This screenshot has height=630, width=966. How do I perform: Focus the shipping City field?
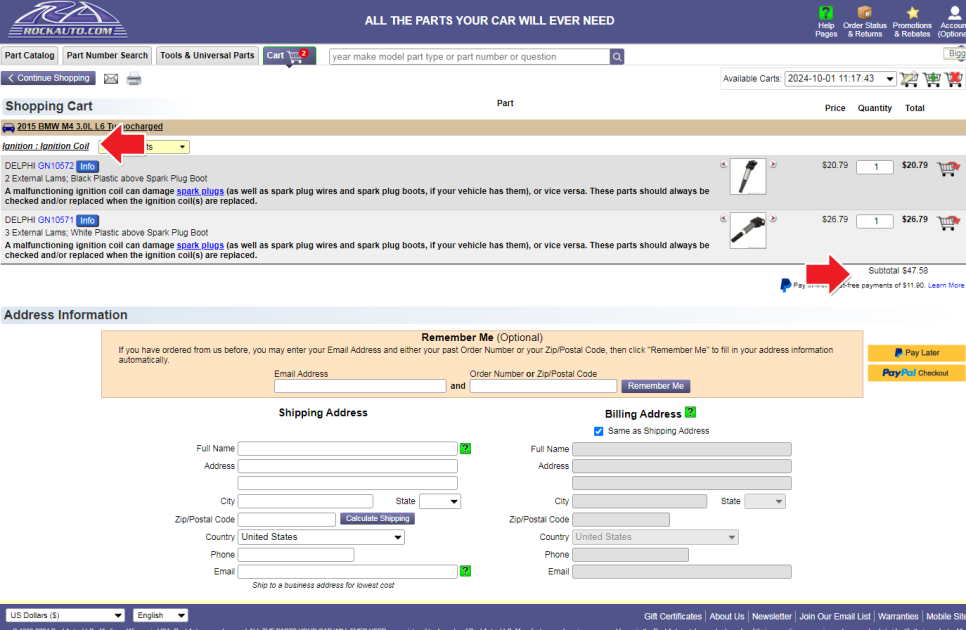306,501
